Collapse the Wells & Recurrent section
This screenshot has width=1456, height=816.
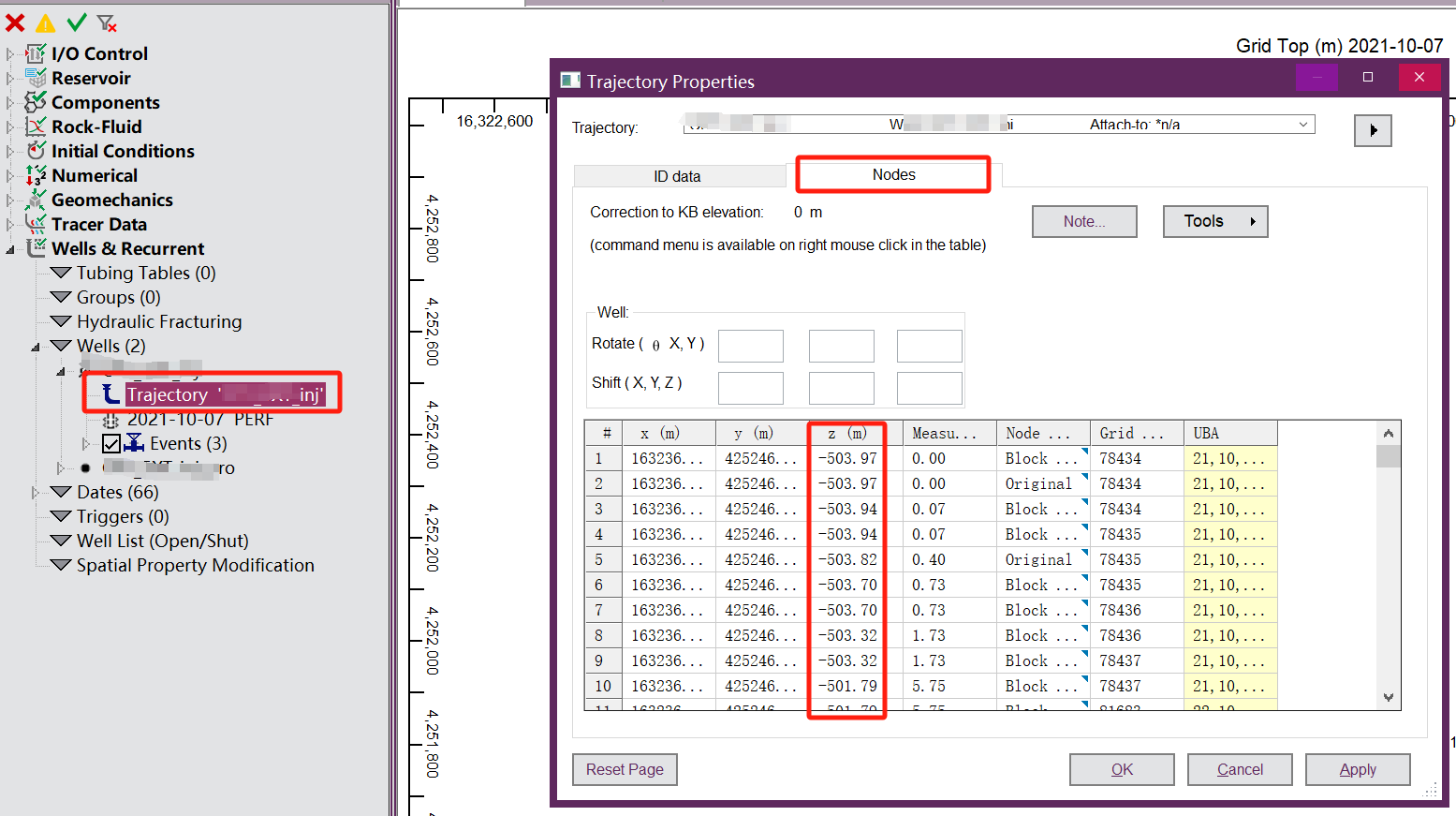10,249
